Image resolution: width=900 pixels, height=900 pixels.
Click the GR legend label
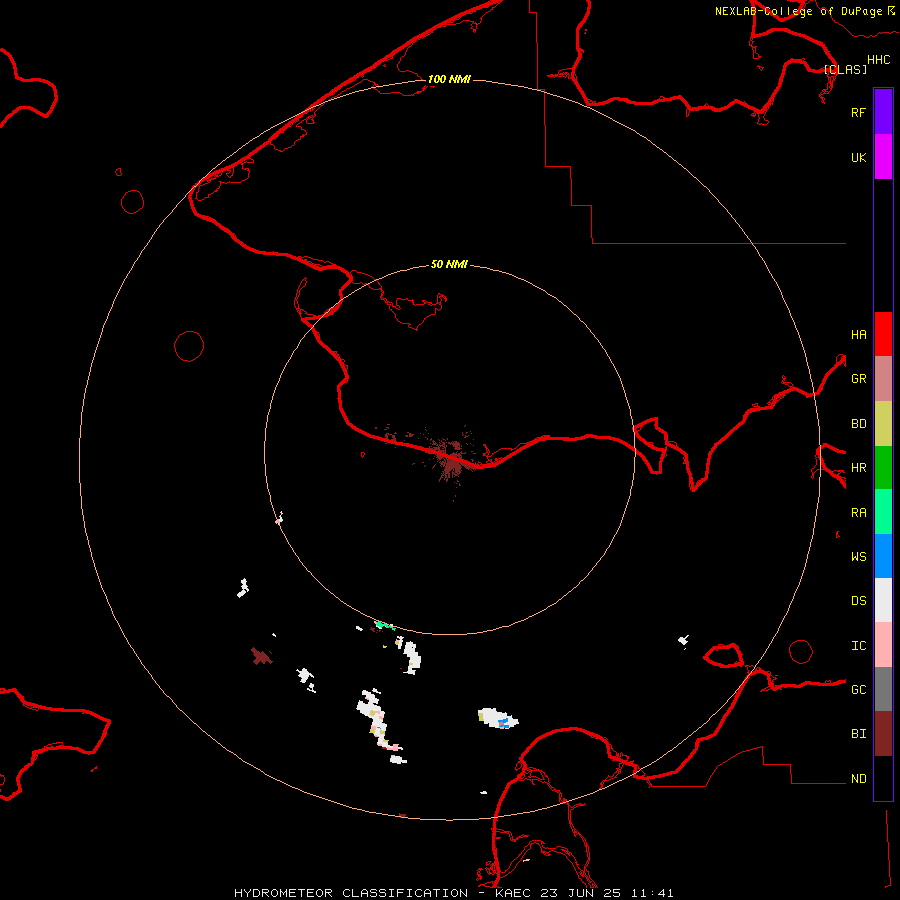(x=858, y=379)
